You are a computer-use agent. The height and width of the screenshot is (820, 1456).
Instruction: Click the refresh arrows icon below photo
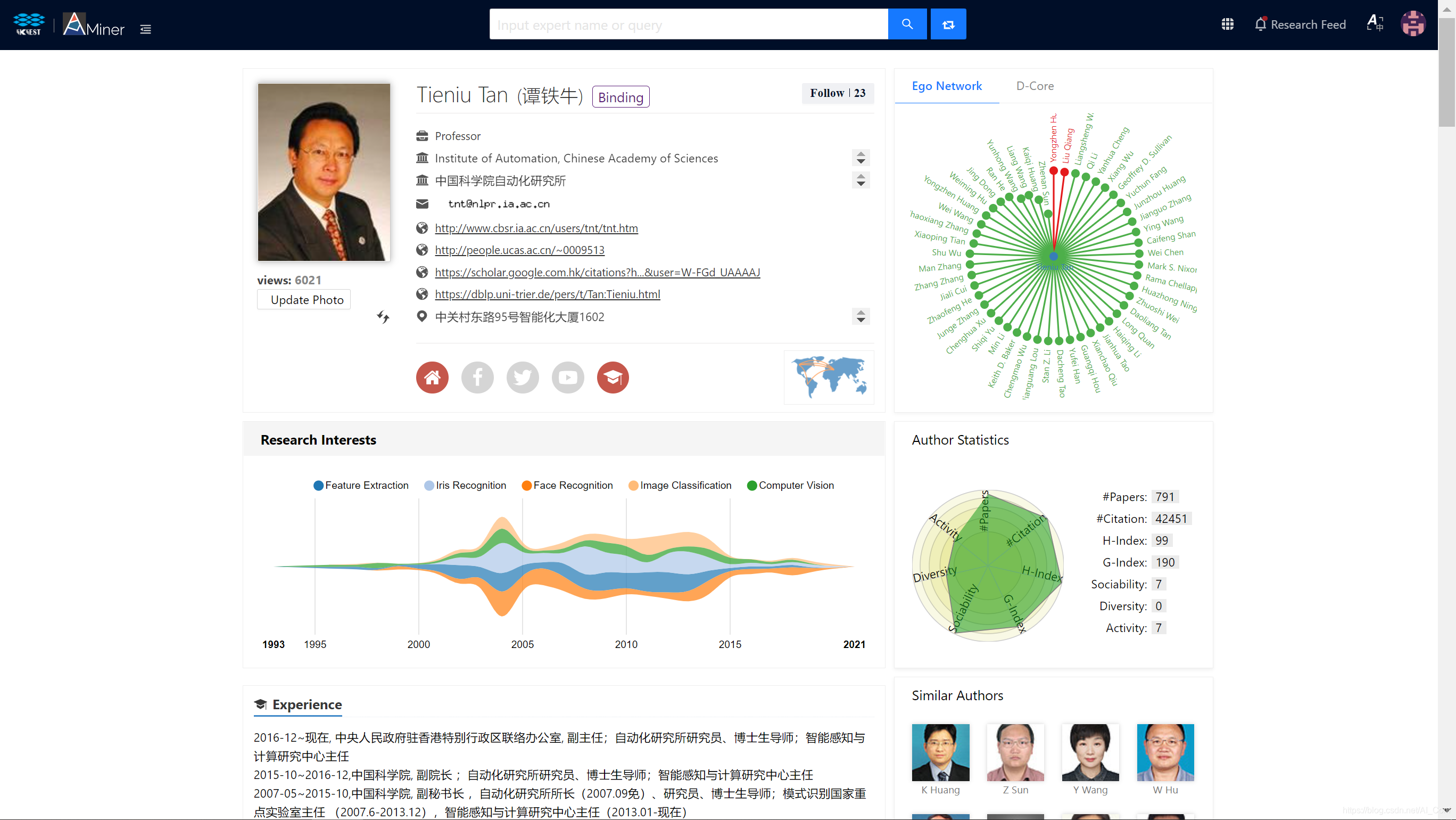click(383, 317)
